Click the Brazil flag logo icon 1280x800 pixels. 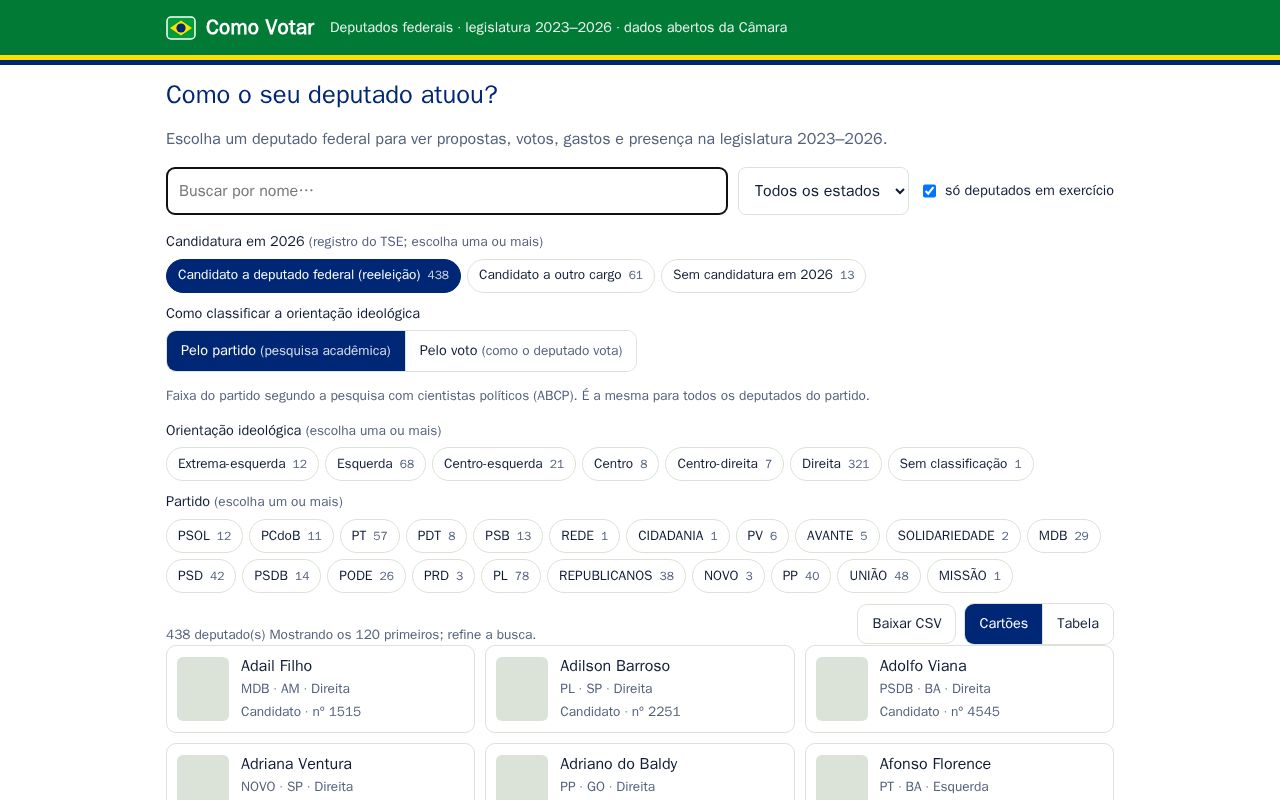tap(181, 28)
